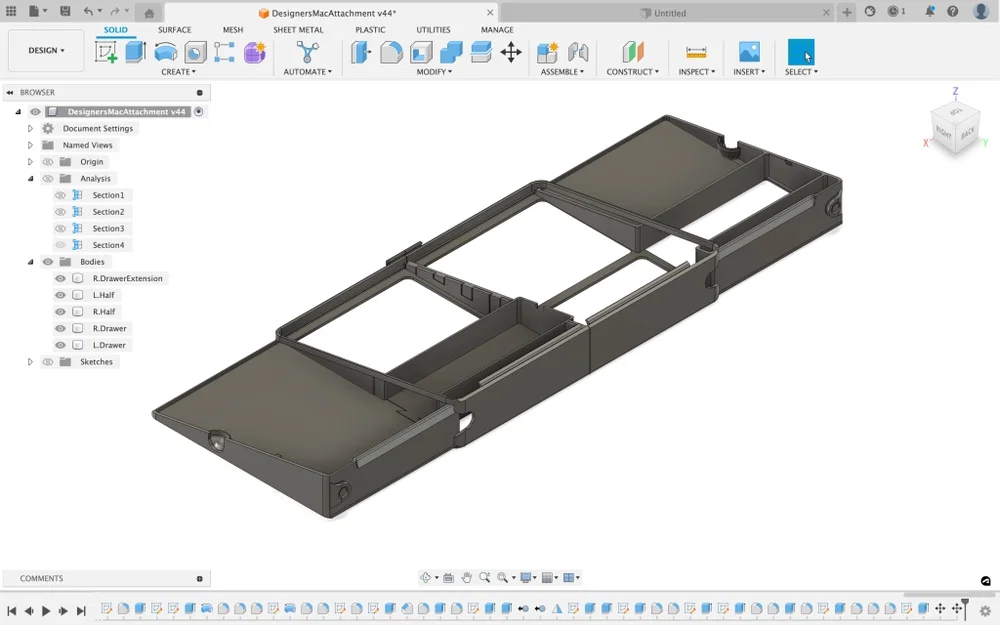The height and width of the screenshot is (625, 1000).
Task: Switch to the SURFACE tab
Action: [175, 30]
